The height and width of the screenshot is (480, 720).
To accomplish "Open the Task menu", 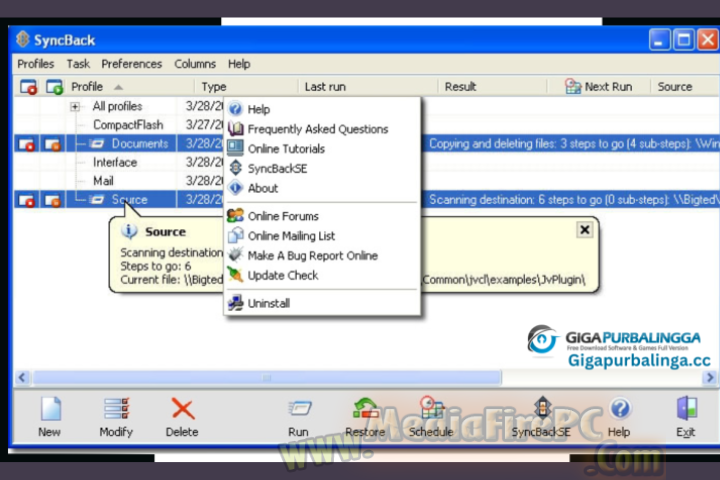I will pos(78,64).
